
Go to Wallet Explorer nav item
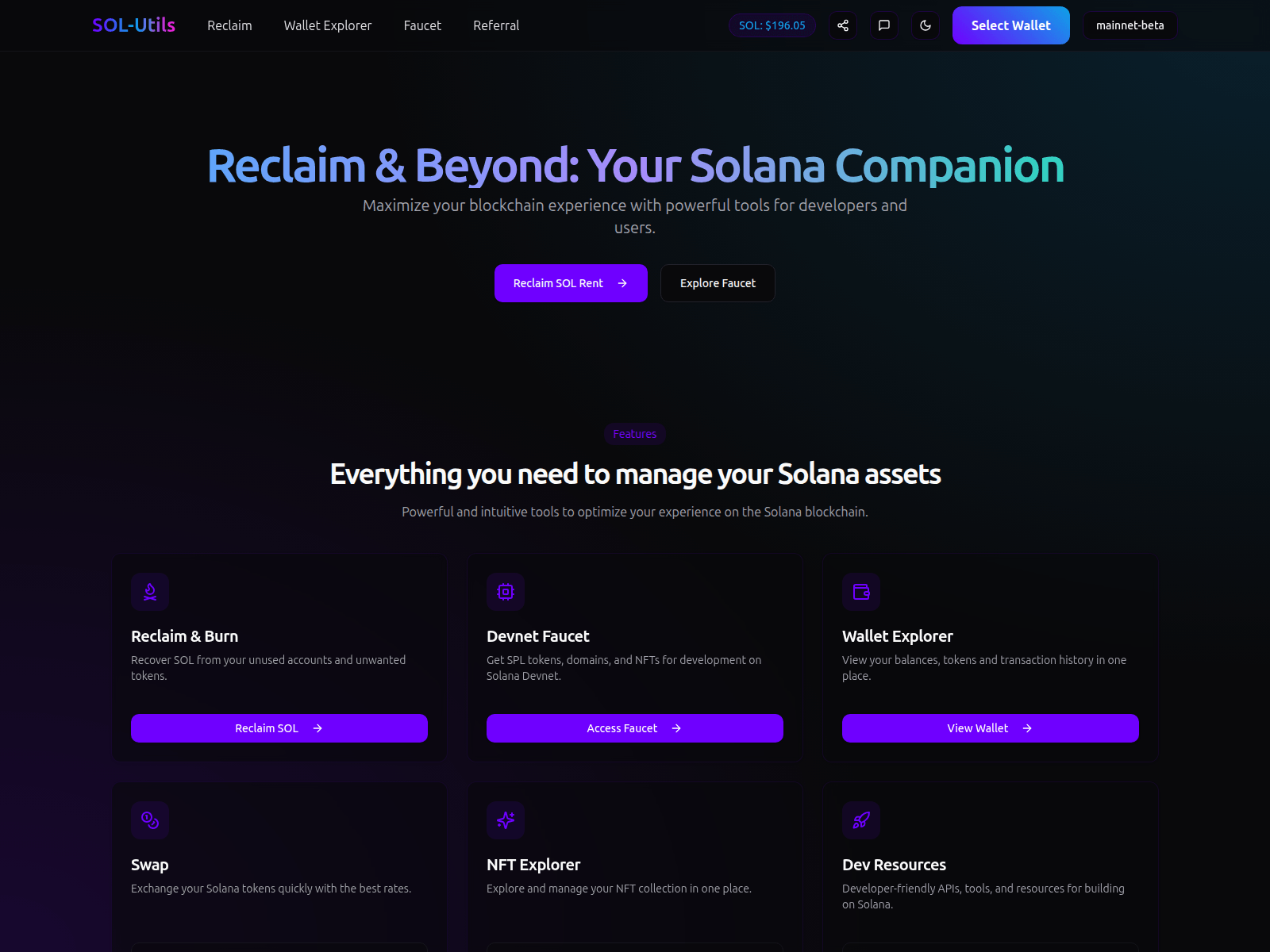tap(328, 25)
